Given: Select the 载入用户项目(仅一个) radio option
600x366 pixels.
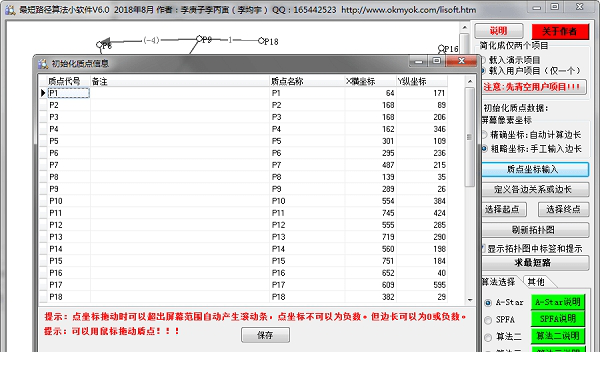Looking at the screenshot, I should click(x=484, y=71).
